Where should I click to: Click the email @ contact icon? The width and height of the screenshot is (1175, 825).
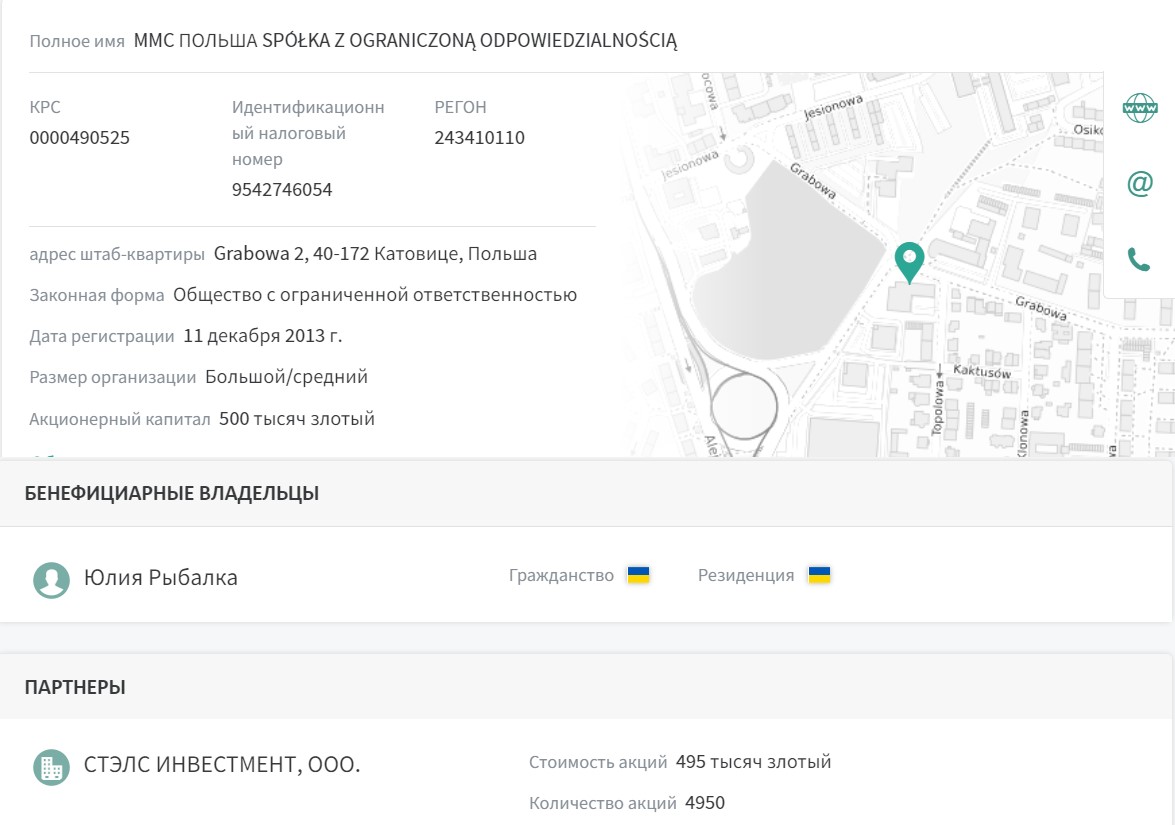1139,184
